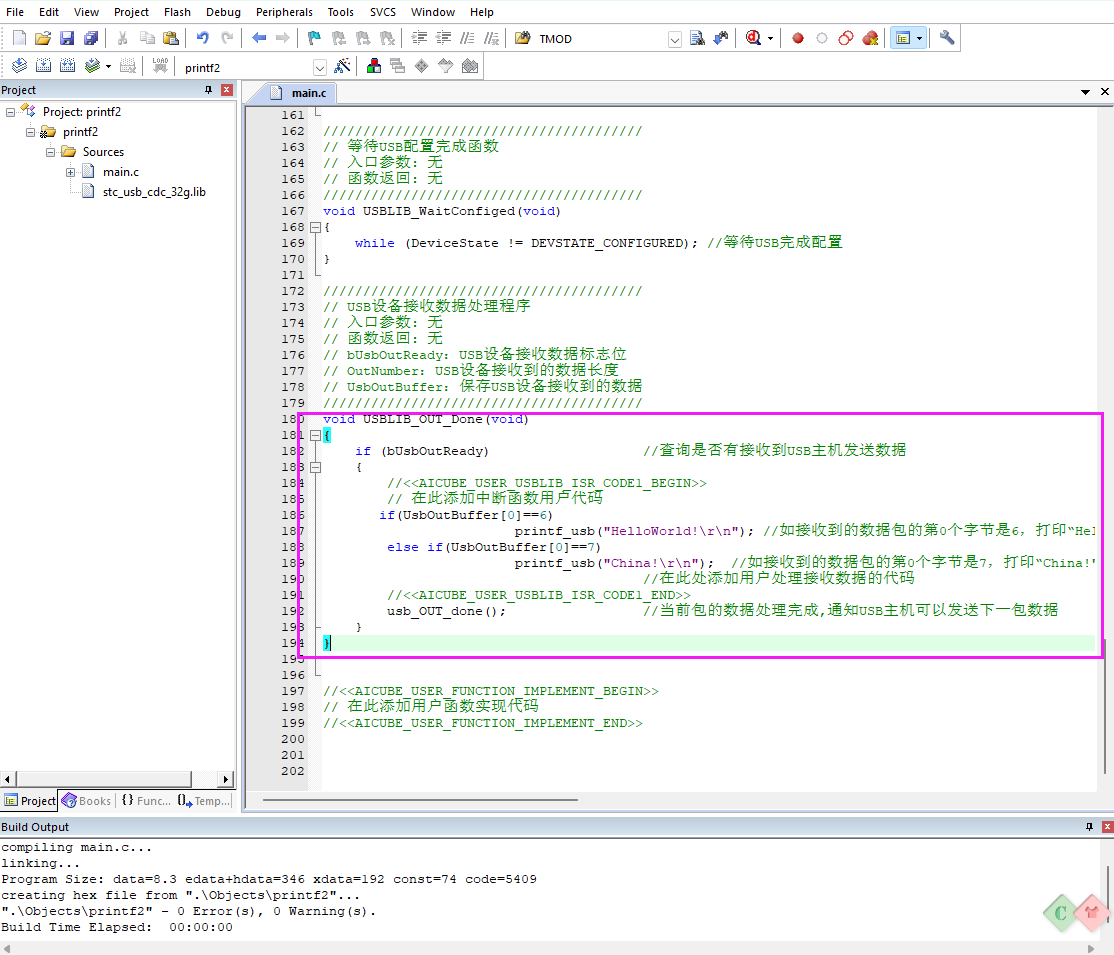
Task: Switch to the Books tab
Action: point(86,800)
